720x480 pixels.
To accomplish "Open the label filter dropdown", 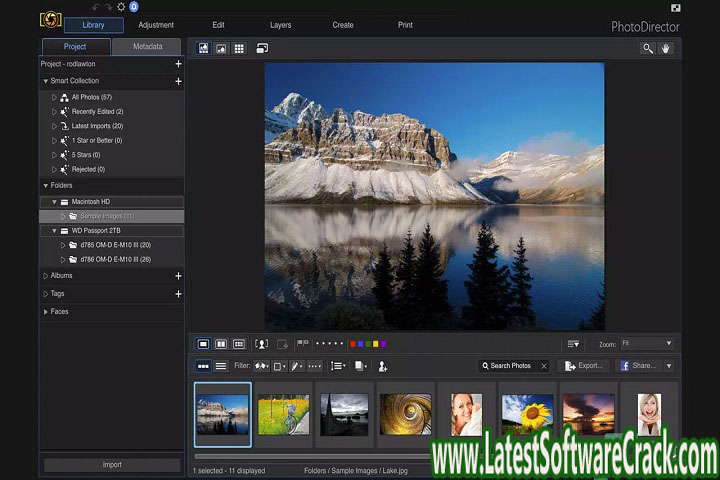I will (x=280, y=366).
